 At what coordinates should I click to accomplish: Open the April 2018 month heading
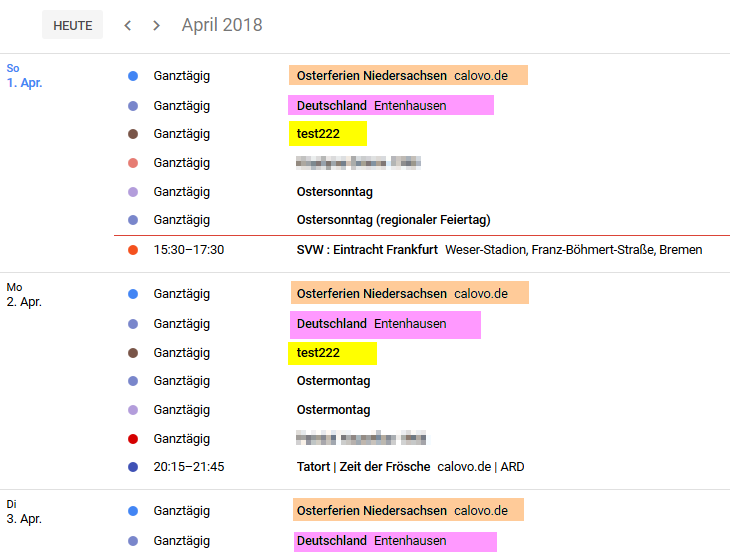click(x=222, y=25)
